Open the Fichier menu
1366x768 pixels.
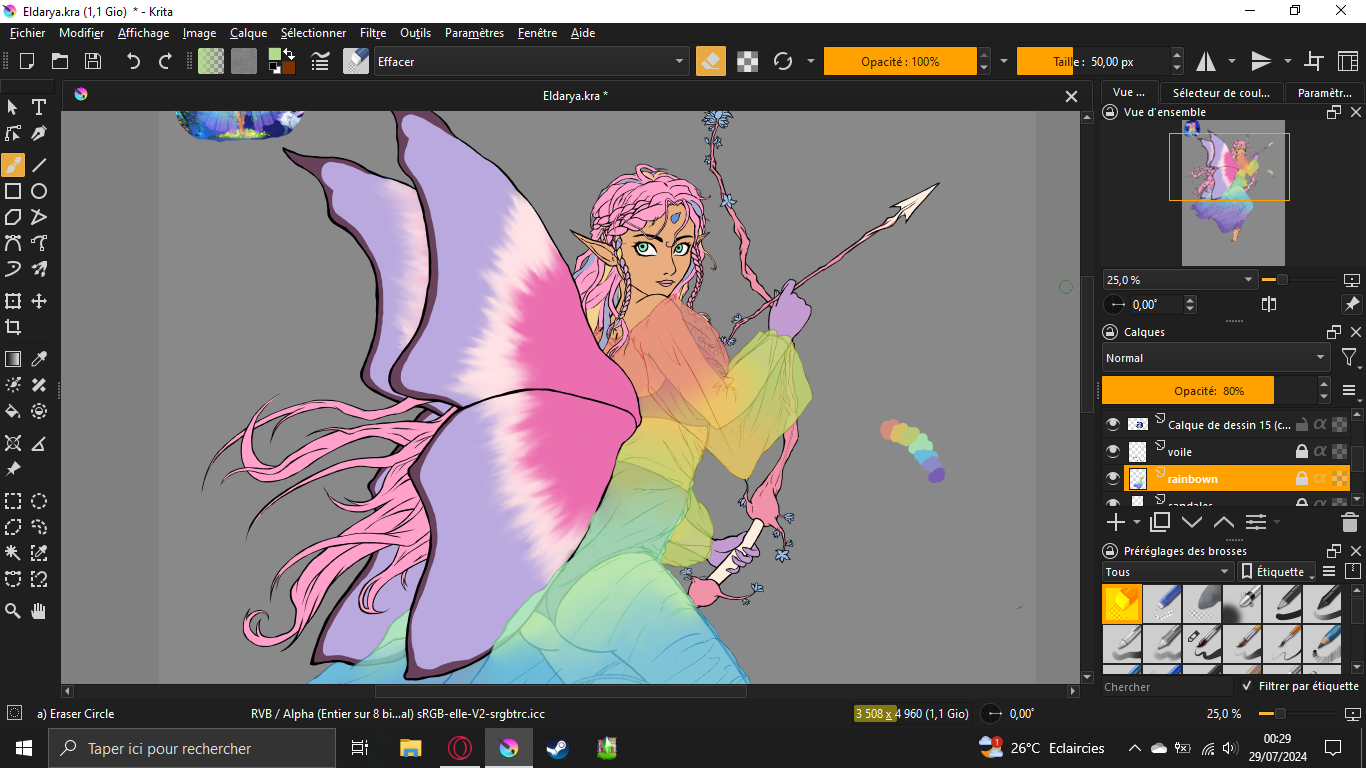pos(28,33)
